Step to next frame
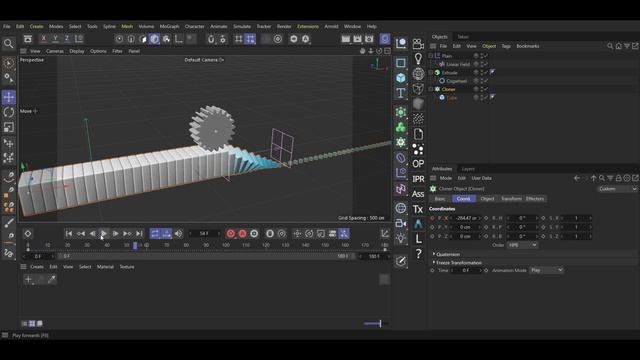This screenshot has width=640, height=360. point(116,233)
